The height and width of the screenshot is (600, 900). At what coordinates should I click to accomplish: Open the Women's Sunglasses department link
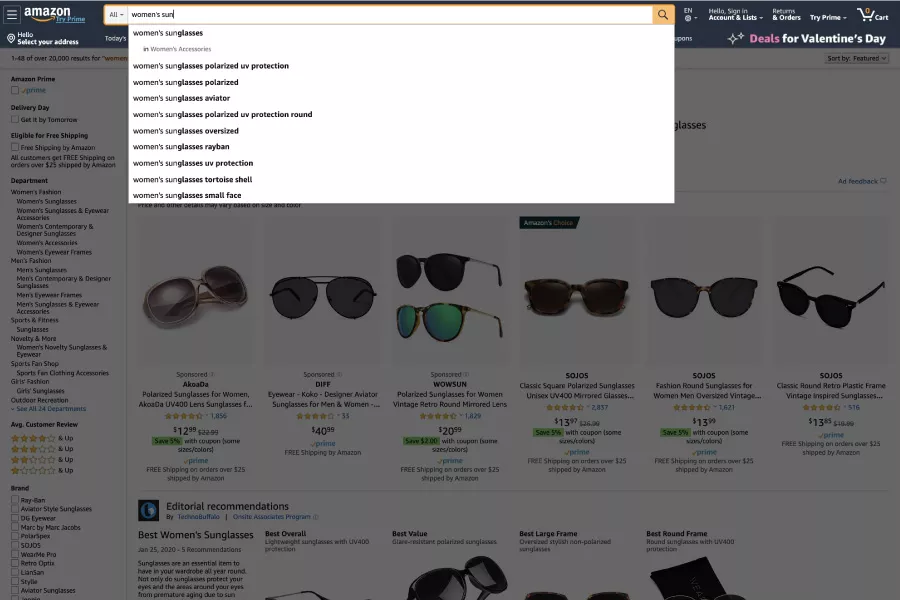click(46, 202)
